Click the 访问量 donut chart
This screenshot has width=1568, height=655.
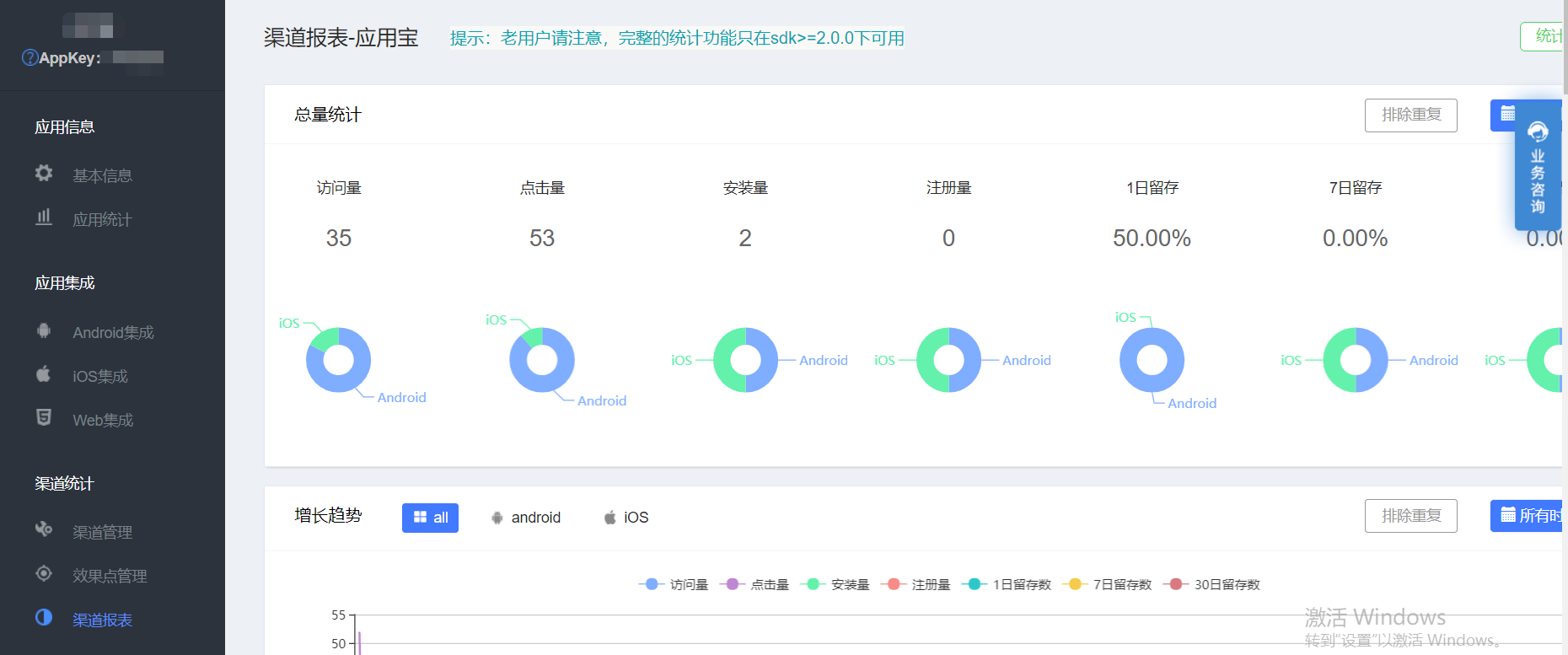tap(339, 360)
